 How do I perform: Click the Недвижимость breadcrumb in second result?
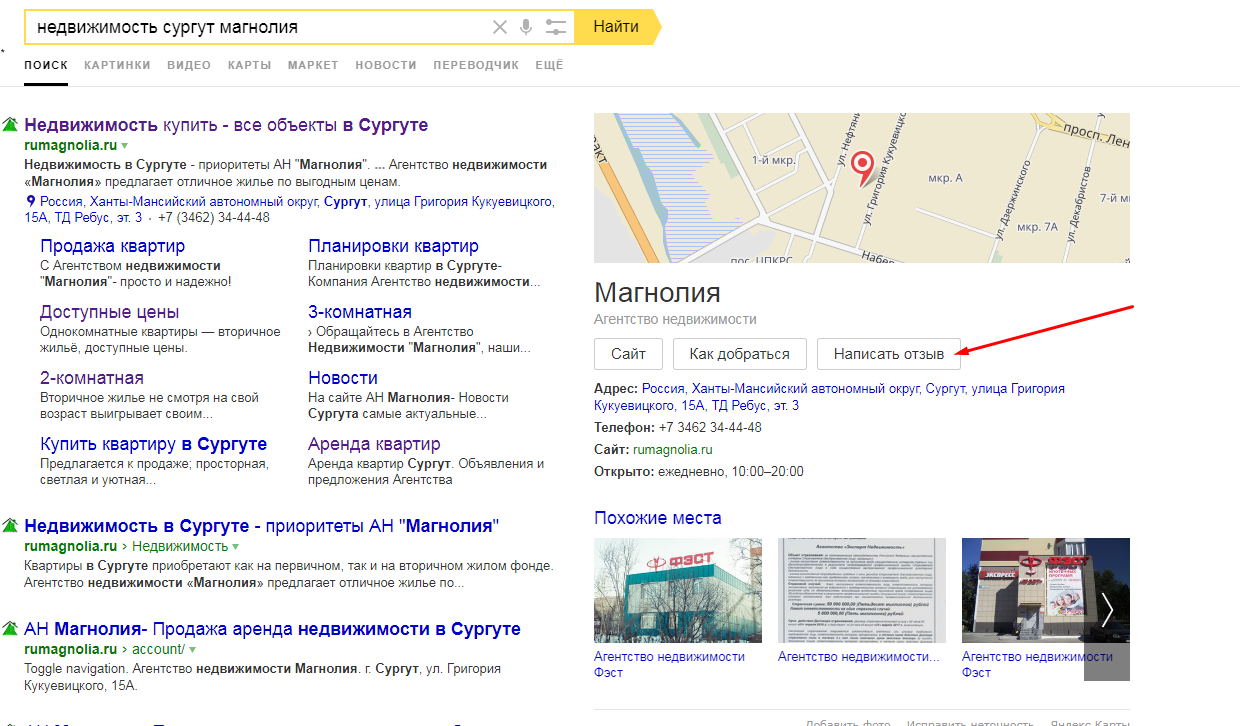point(180,547)
